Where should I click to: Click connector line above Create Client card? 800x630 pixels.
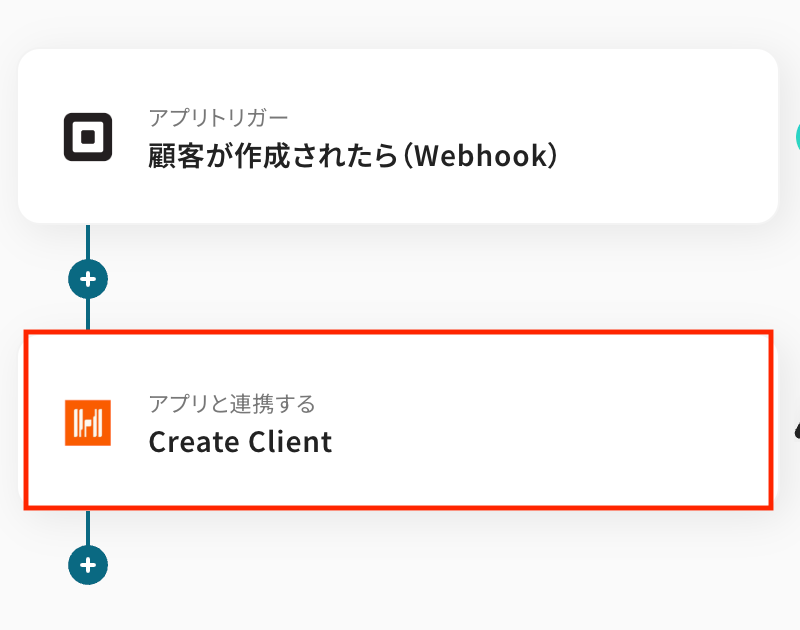pos(88,314)
